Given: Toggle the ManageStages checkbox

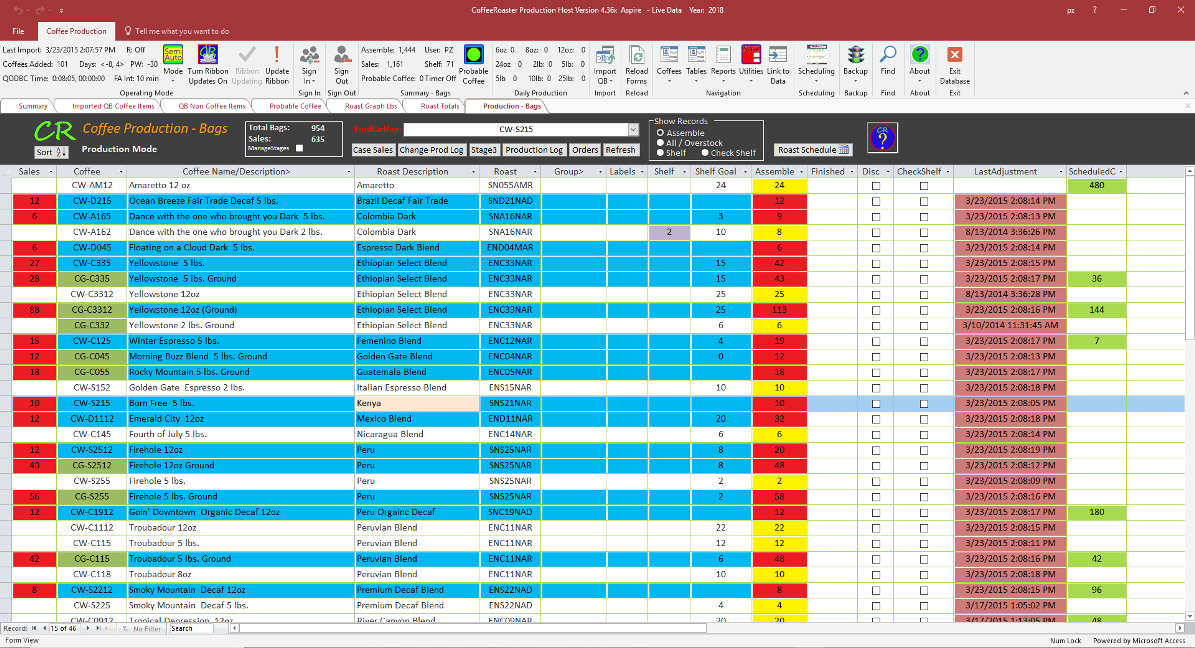Looking at the screenshot, I should [300, 149].
